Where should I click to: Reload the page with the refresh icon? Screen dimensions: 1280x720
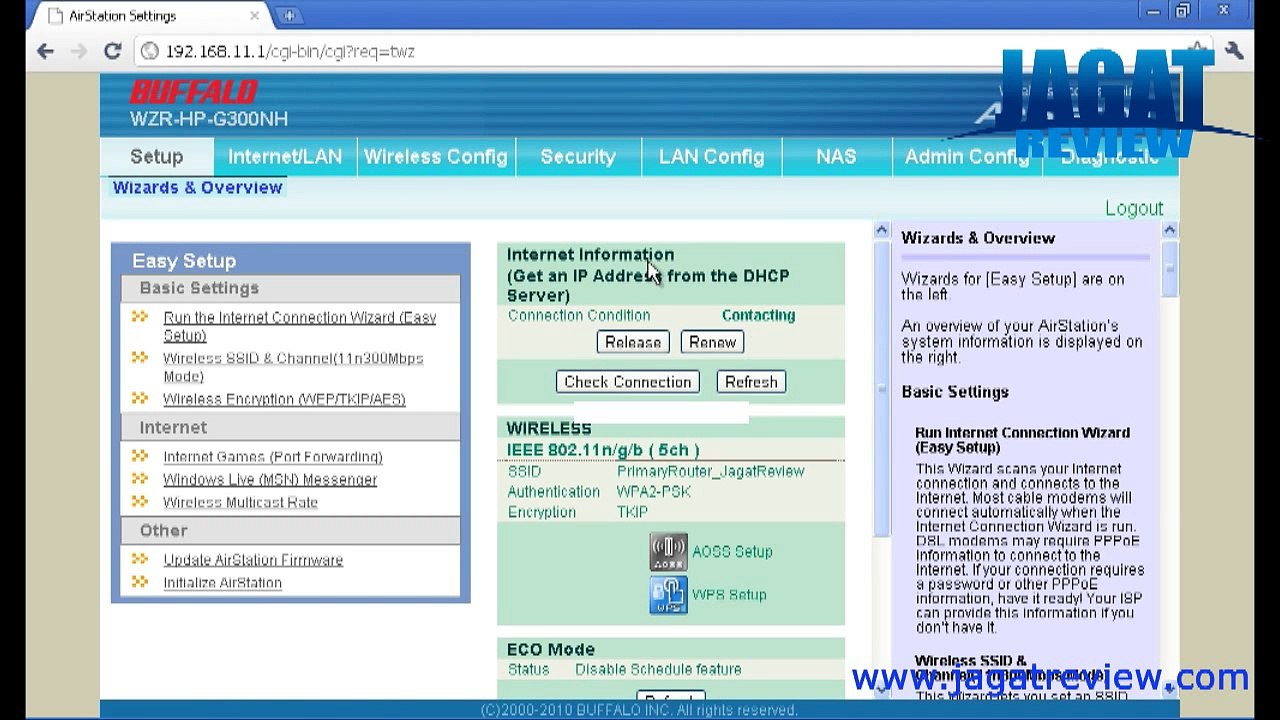click(112, 51)
